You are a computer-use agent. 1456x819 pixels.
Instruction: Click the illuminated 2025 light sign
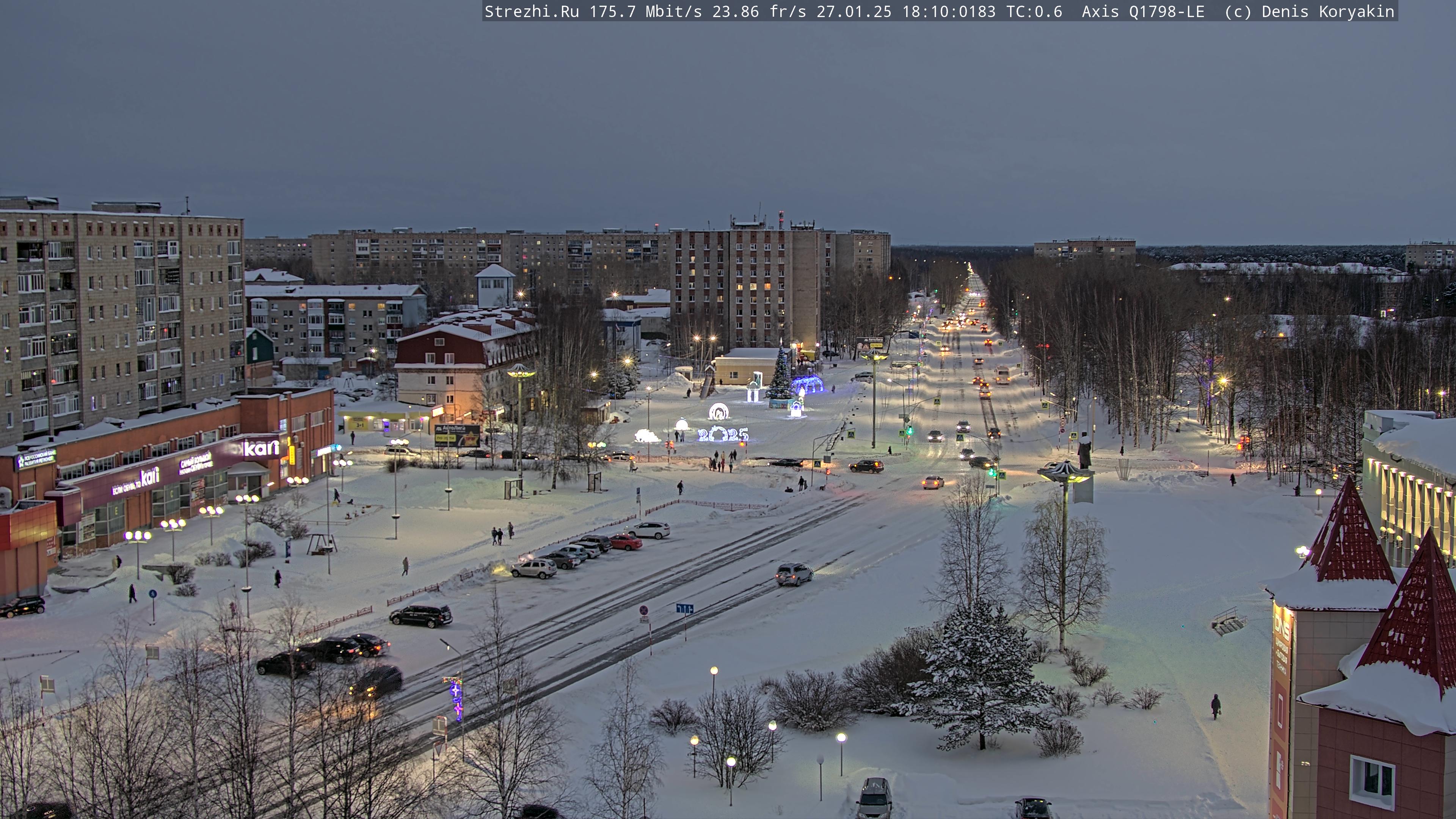tap(723, 434)
